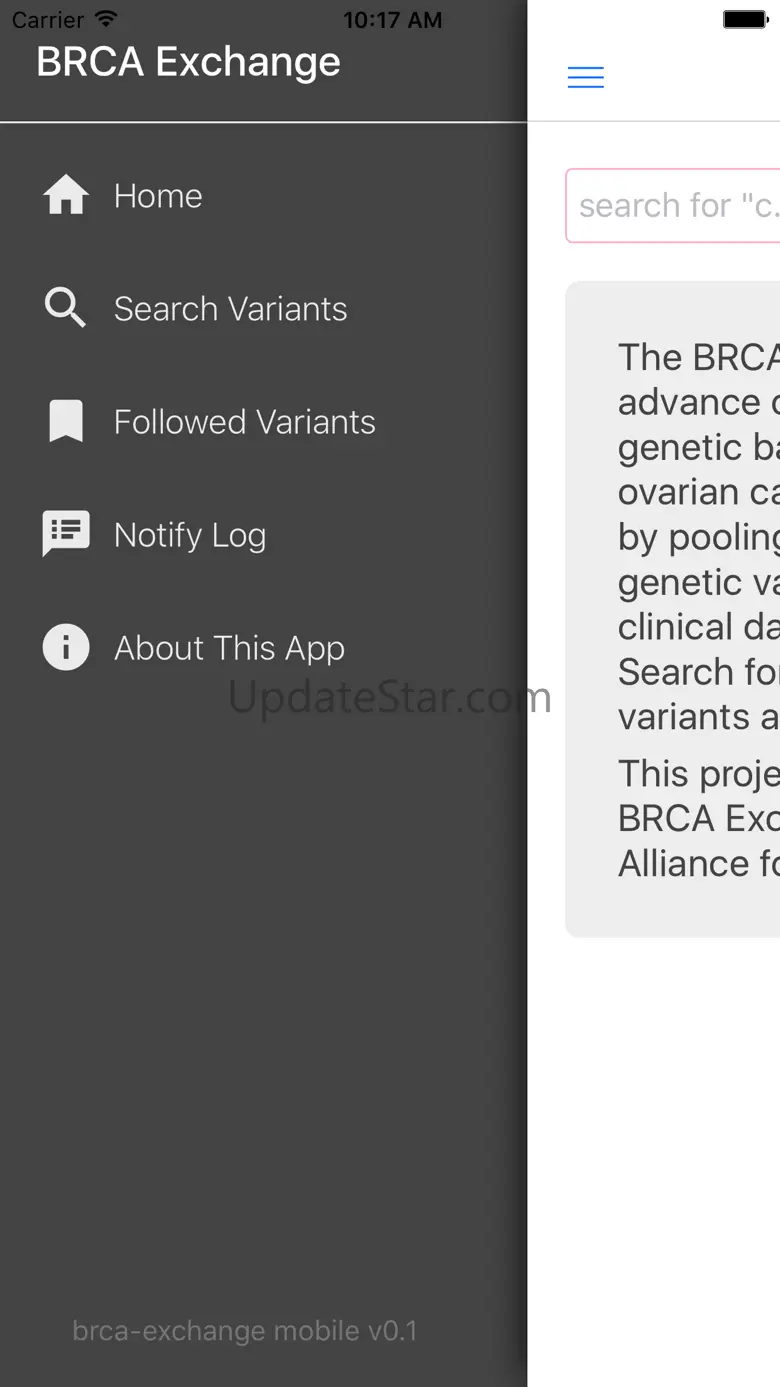
Task: Tap the brca-exchange mobile v0.1 version text
Action: click(245, 1331)
